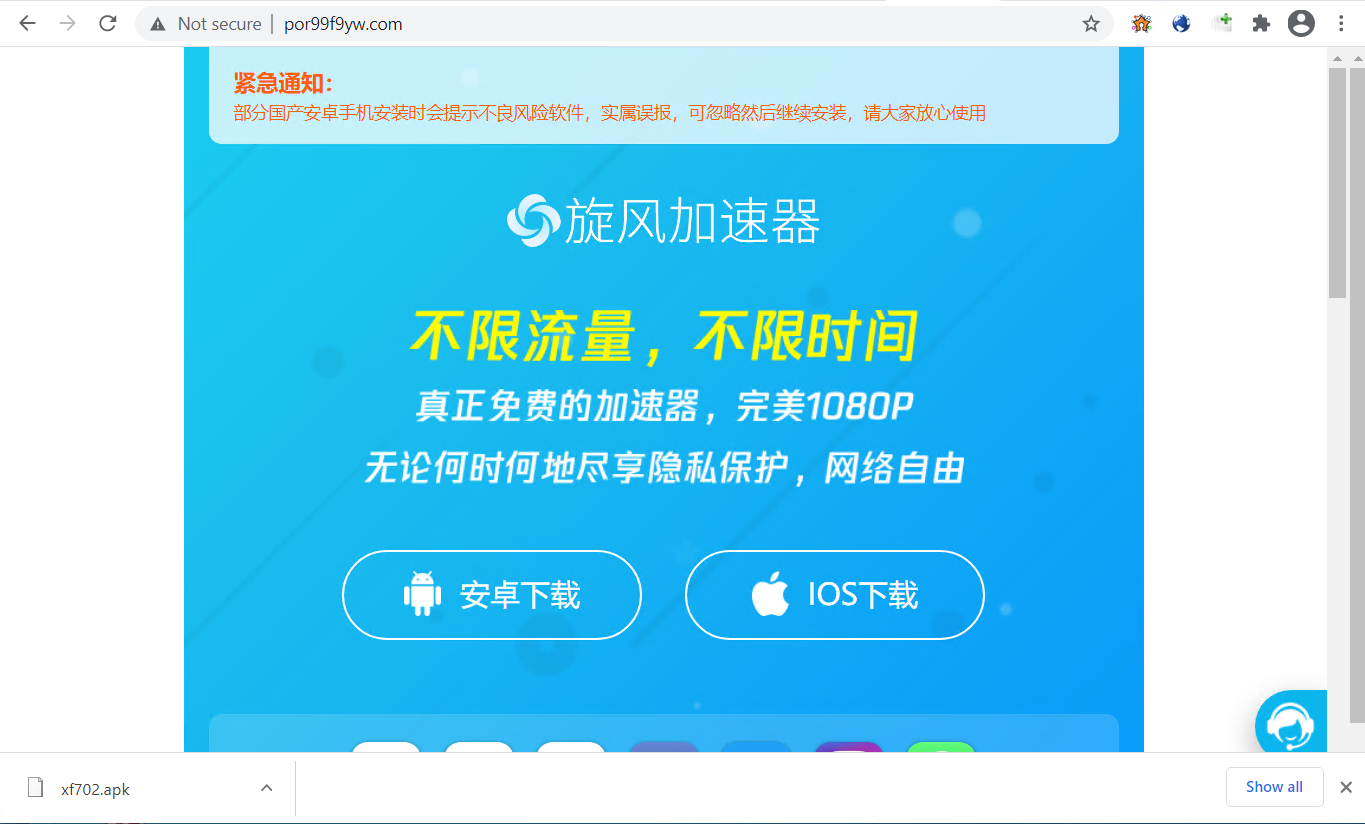Click the 安卓下载 Android download button
Image resolution: width=1365 pixels, height=829 pixels.
(492, 595)
